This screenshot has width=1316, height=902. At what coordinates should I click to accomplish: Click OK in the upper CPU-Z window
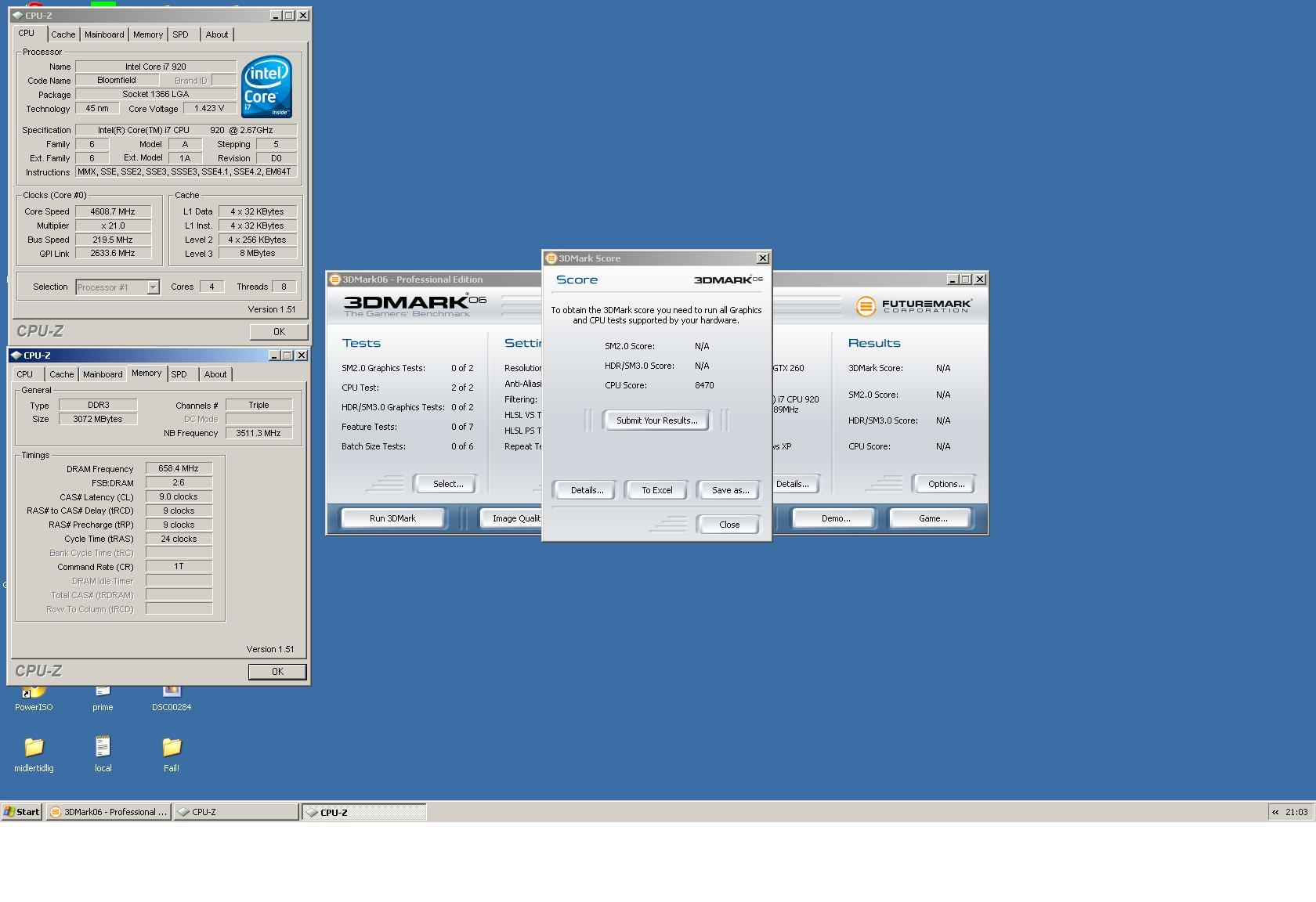[x=279, y=332]
